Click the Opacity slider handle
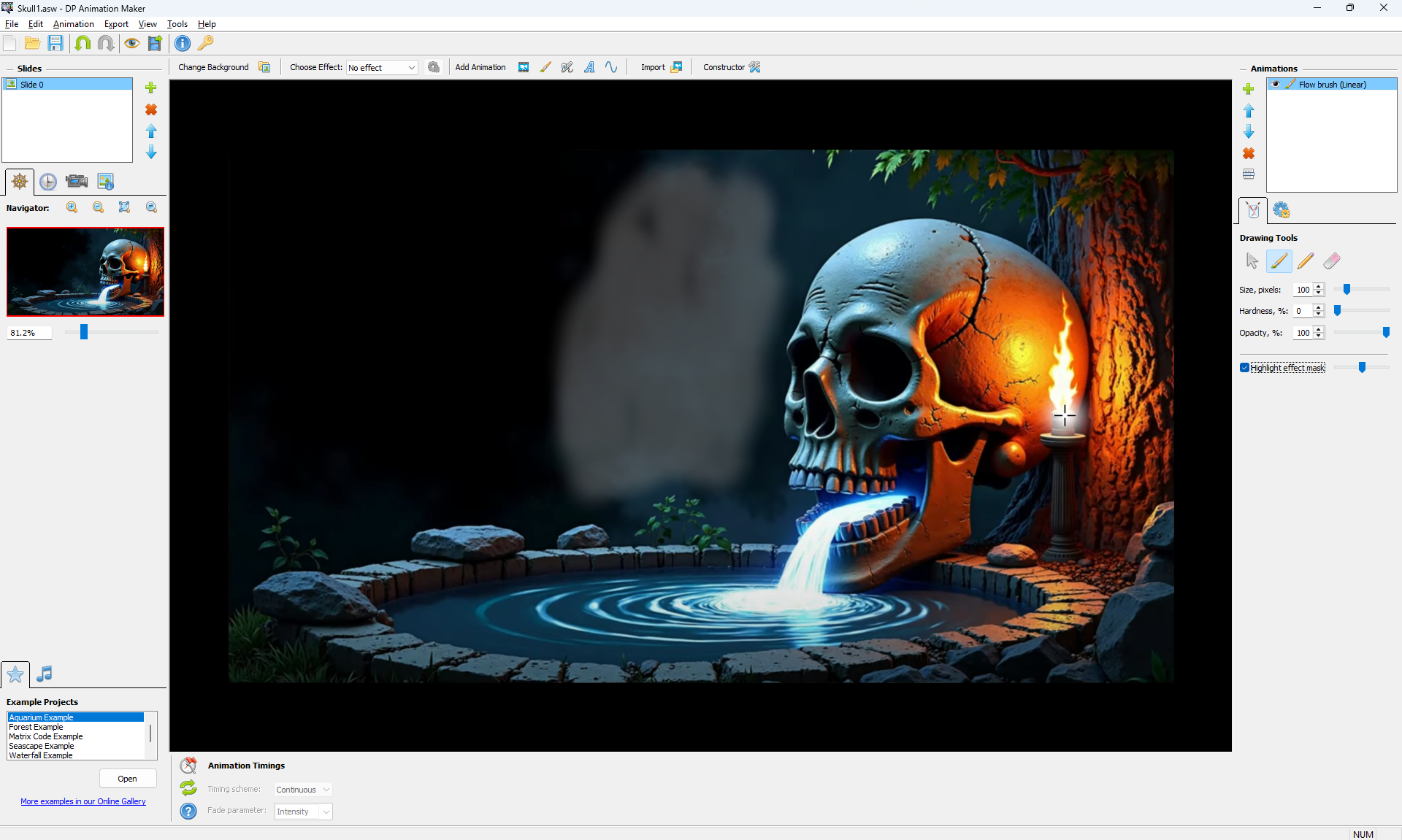This screenshot has height=840, width=1402. 1386,333
